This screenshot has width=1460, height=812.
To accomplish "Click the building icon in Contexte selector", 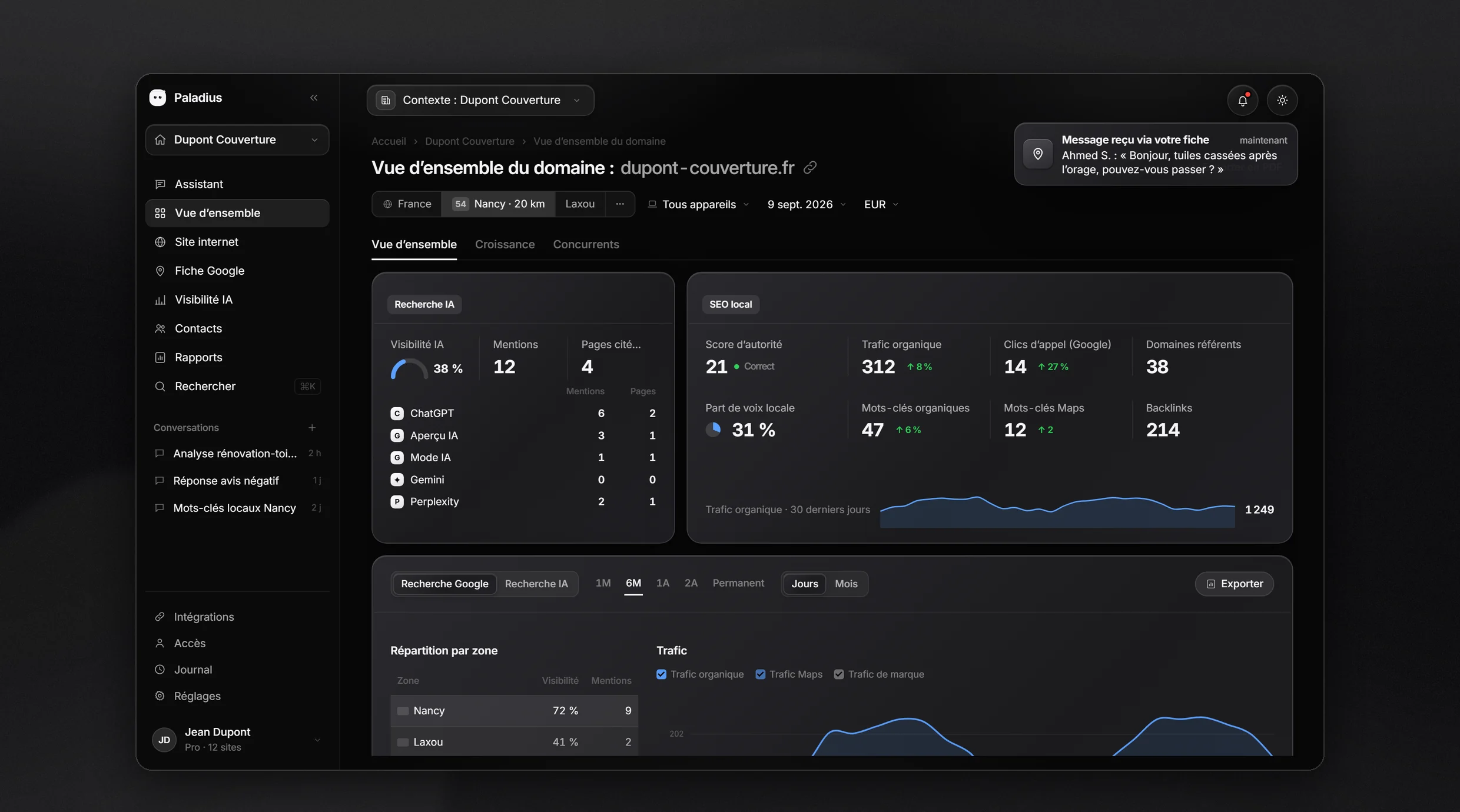I will [x=386, y=101].
